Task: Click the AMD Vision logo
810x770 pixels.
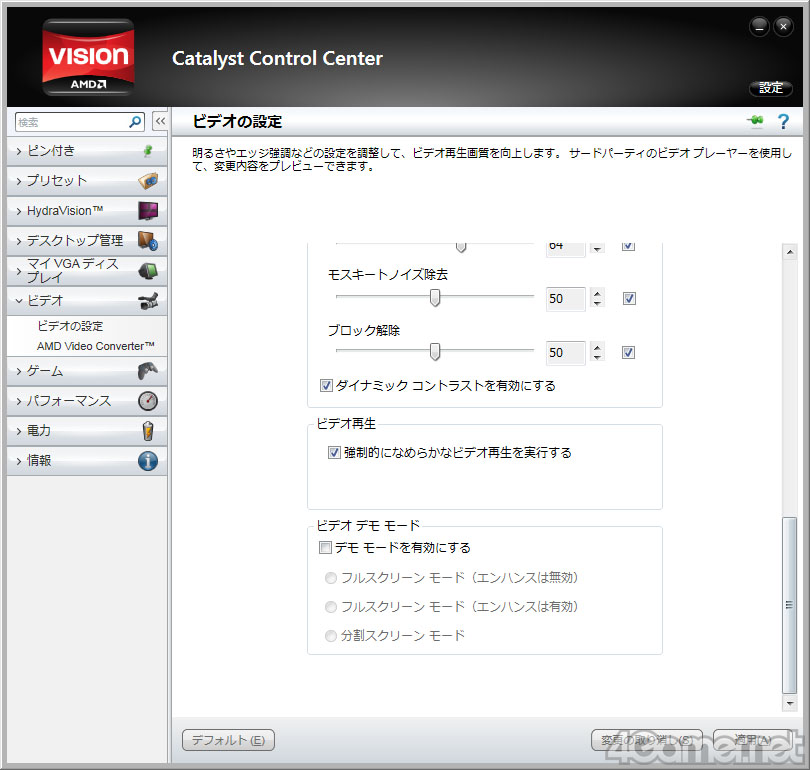Action: (88, 57)
